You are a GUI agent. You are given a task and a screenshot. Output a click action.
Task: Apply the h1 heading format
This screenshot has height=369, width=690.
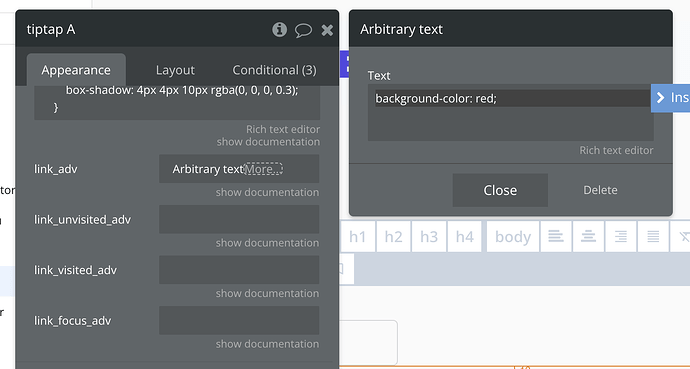point(357,237)
